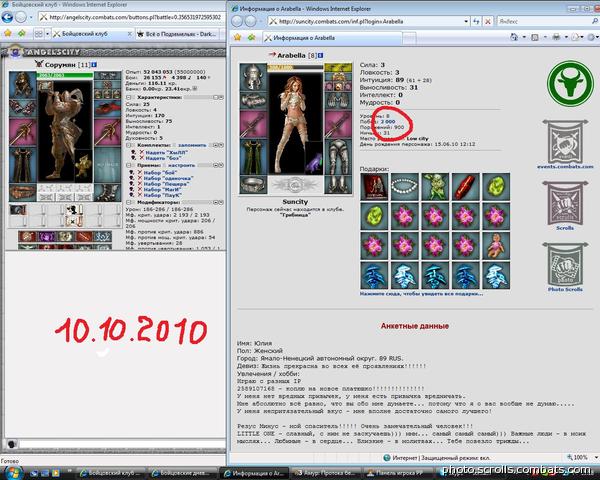Open the quick tabs dropdown arrow in the left window
This screenshot has width=600, height=480.
[47, 34]
